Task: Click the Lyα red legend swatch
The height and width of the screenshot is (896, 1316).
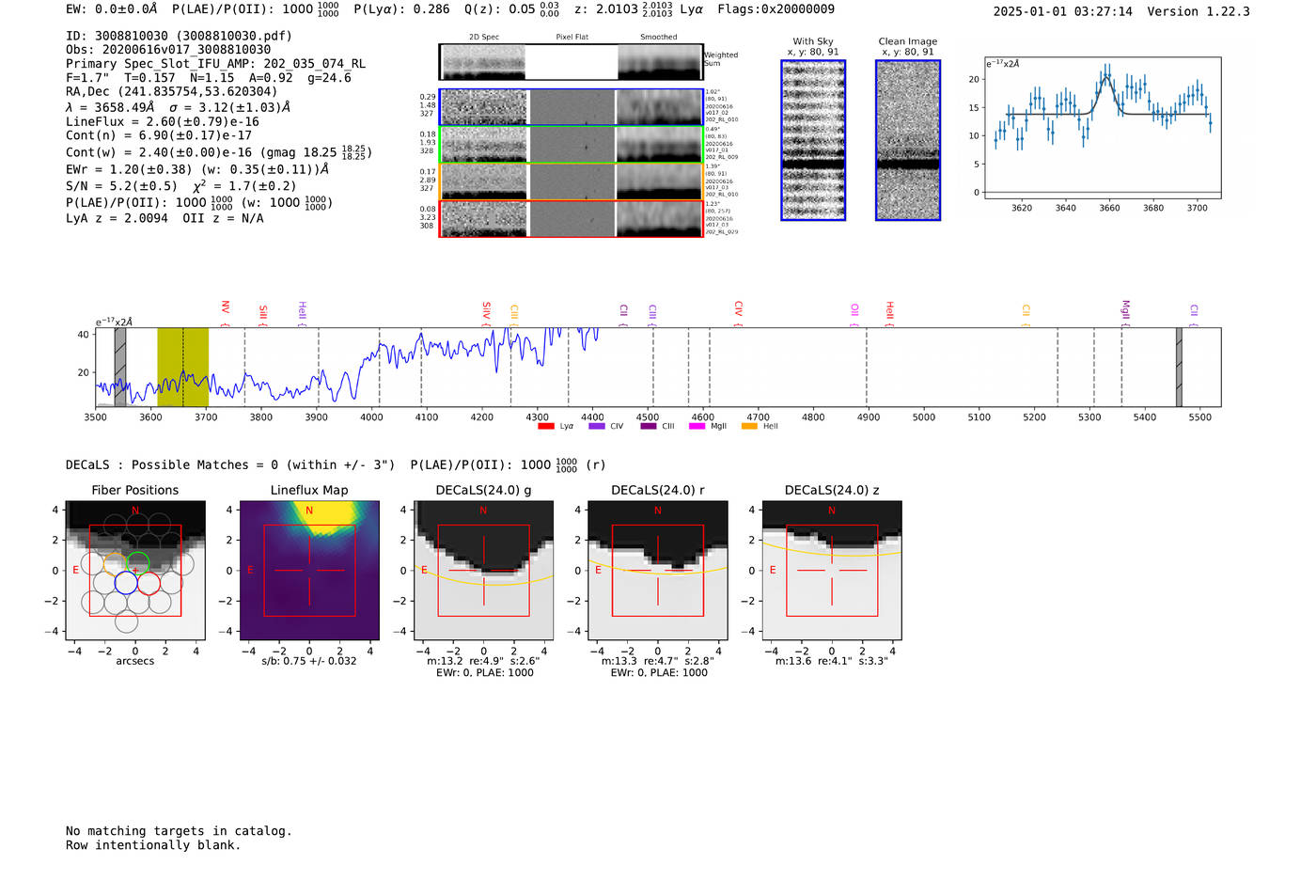Action: pos(545,426)
